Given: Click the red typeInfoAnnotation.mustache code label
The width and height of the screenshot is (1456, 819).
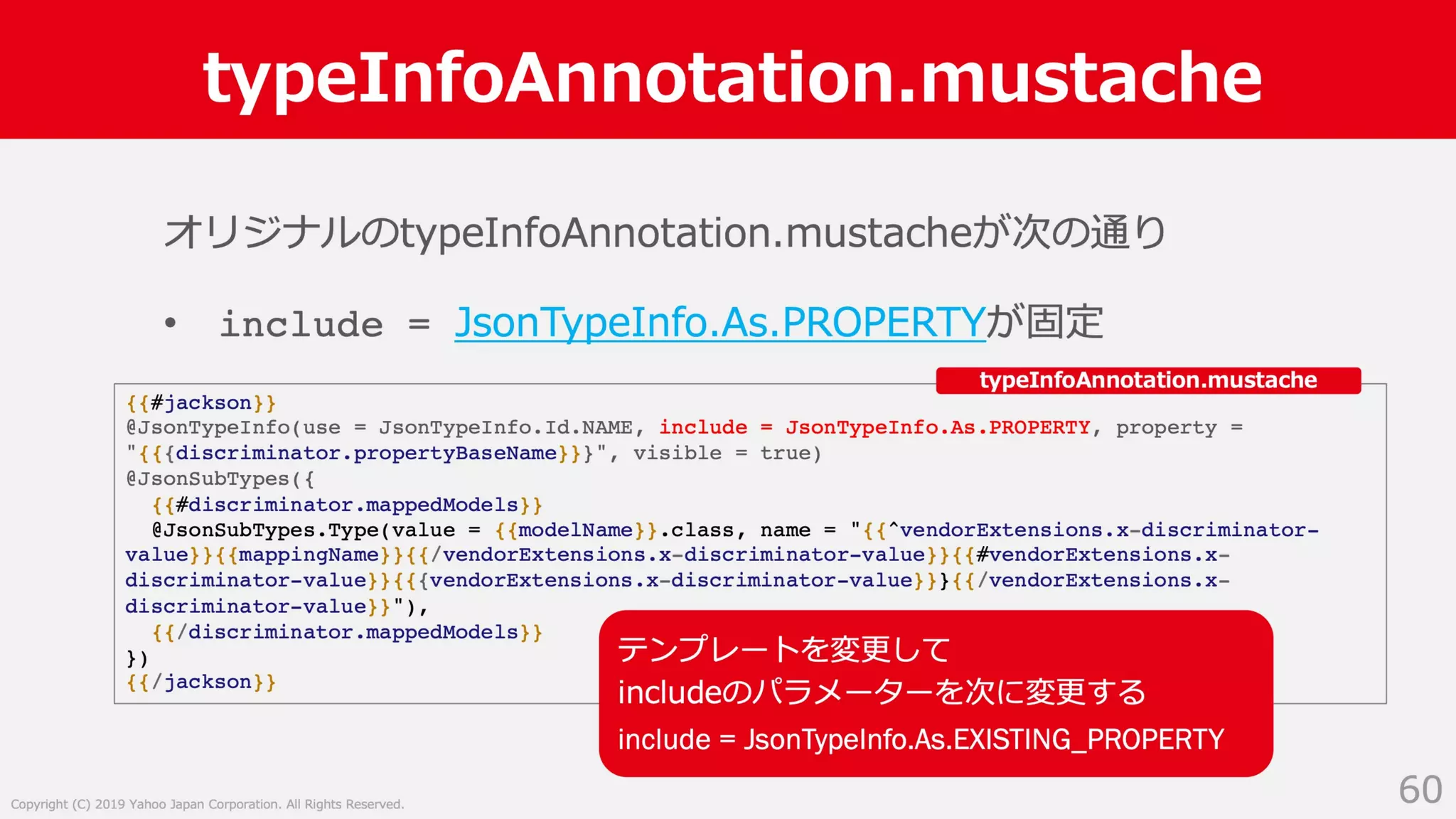Looking at the screenshot, I should pos(1147,380).
